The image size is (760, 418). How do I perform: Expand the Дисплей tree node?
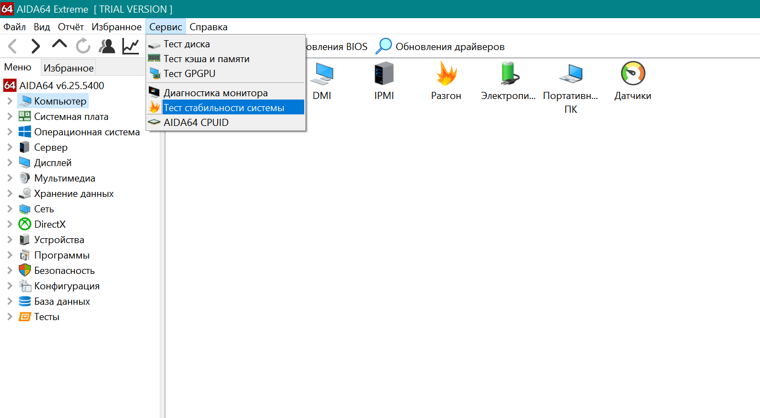pyautogui.click(x=10, y=162)
